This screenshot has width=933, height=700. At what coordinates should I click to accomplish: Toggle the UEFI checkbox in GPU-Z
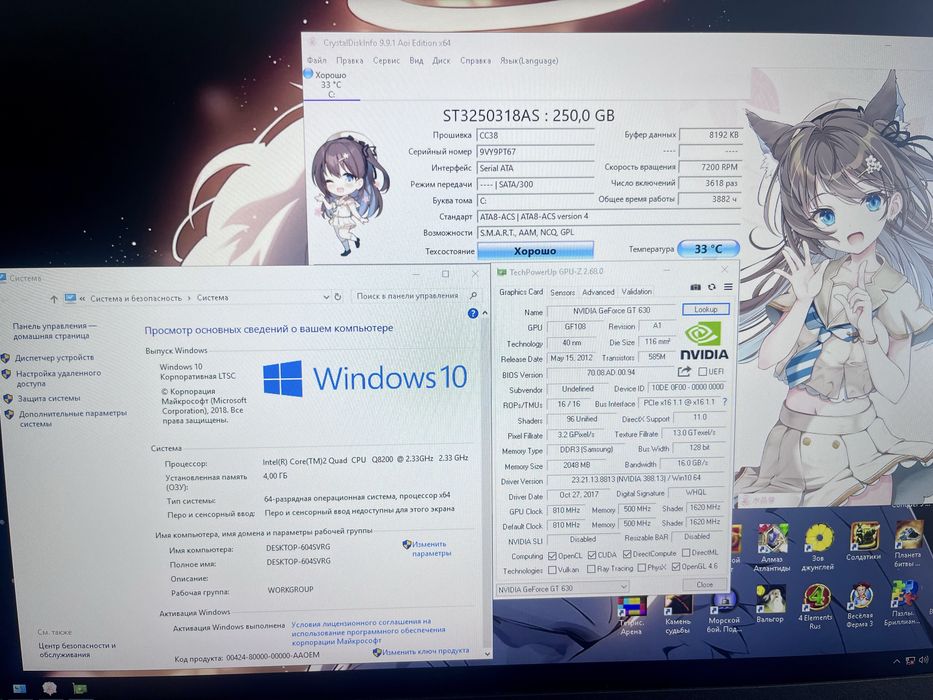tap(703, 371)
